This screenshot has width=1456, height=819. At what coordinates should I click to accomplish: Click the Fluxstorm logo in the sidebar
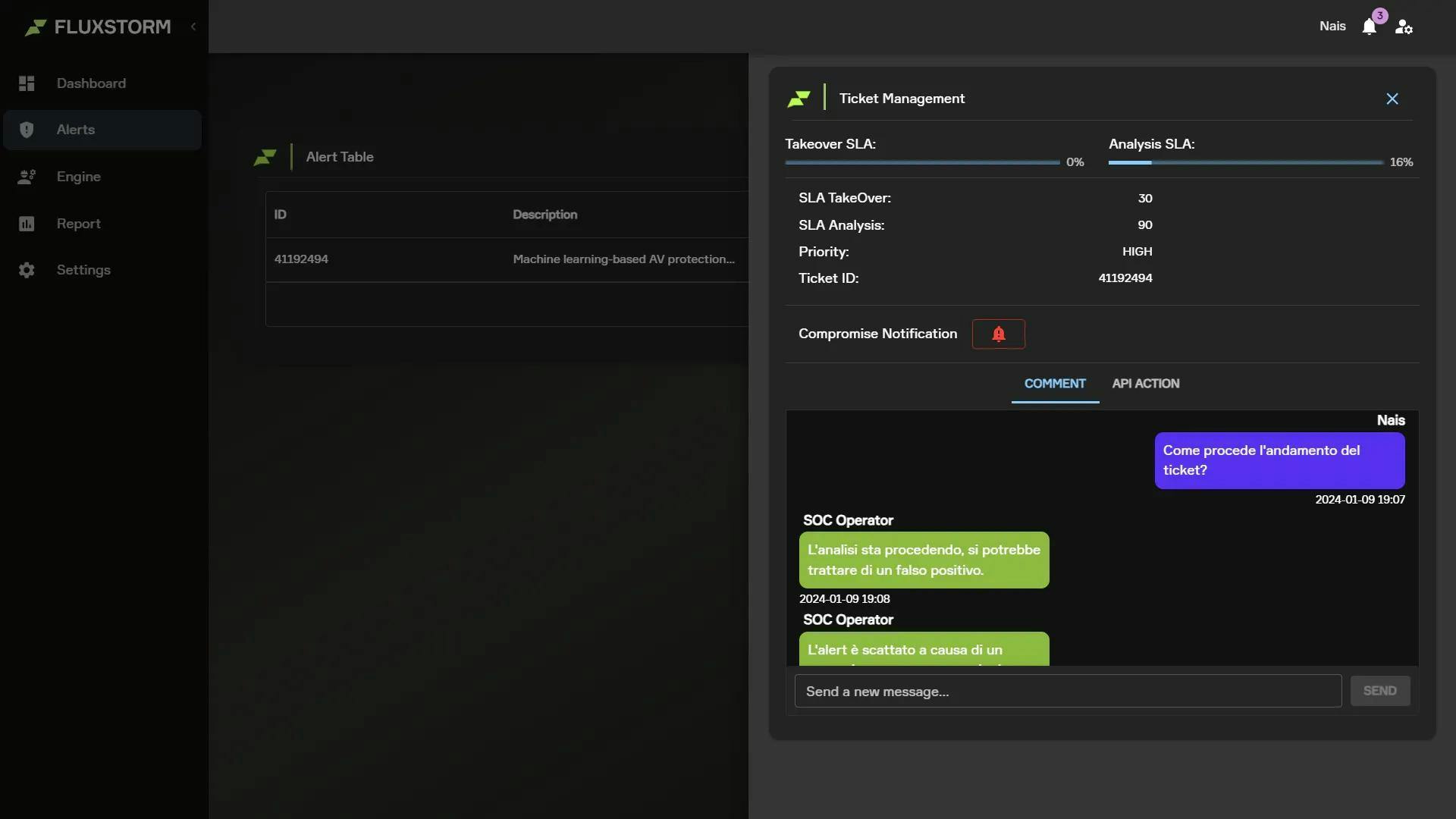(x=98, y=27)
